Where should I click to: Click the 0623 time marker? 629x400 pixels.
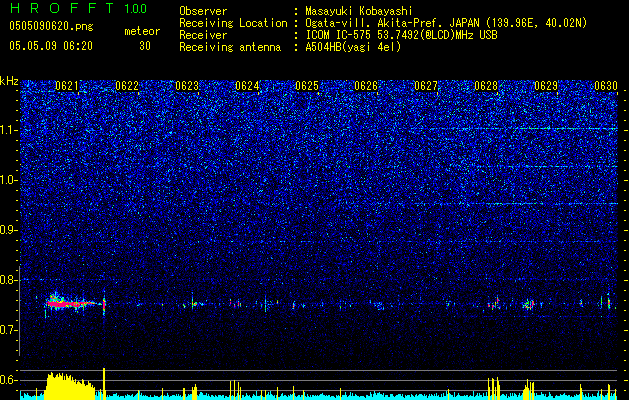[187, 86]
